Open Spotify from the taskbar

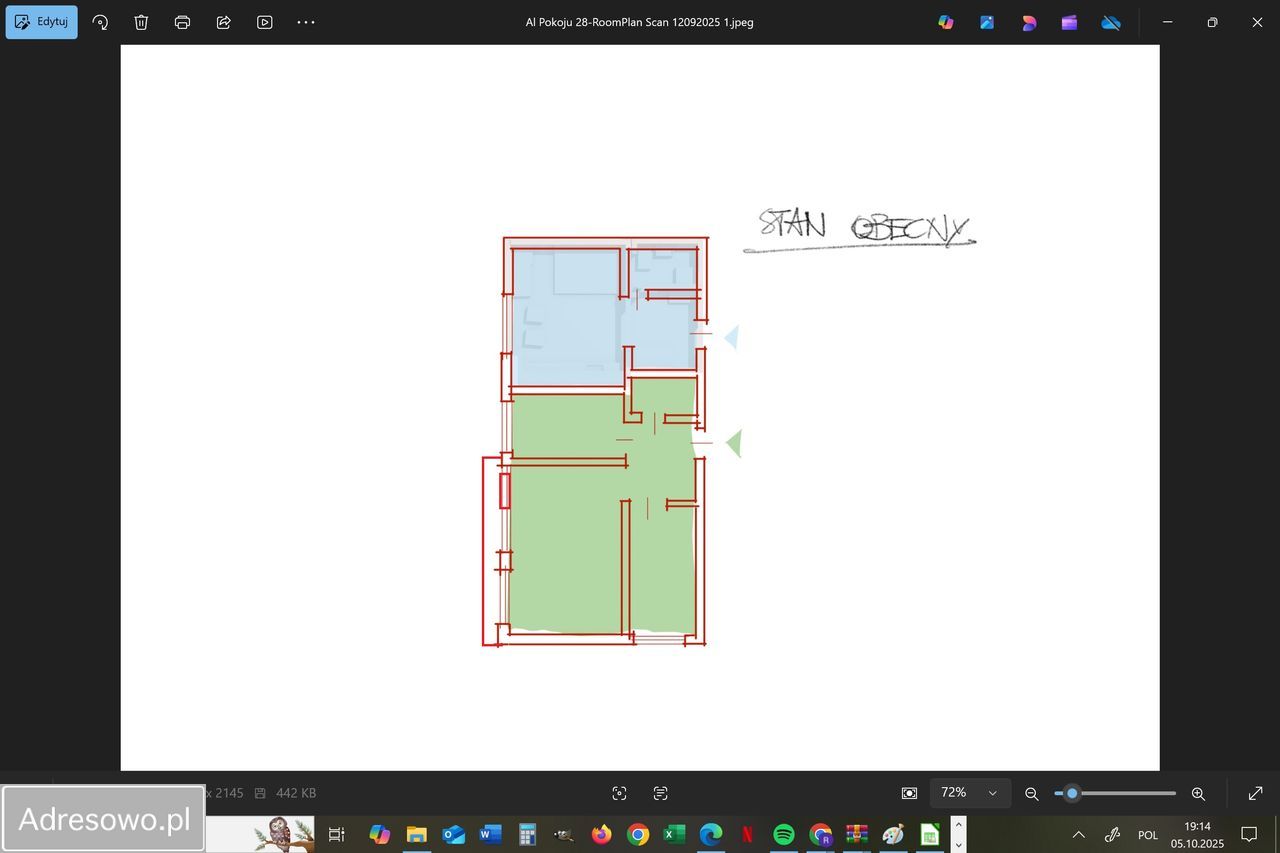[784, 834]
